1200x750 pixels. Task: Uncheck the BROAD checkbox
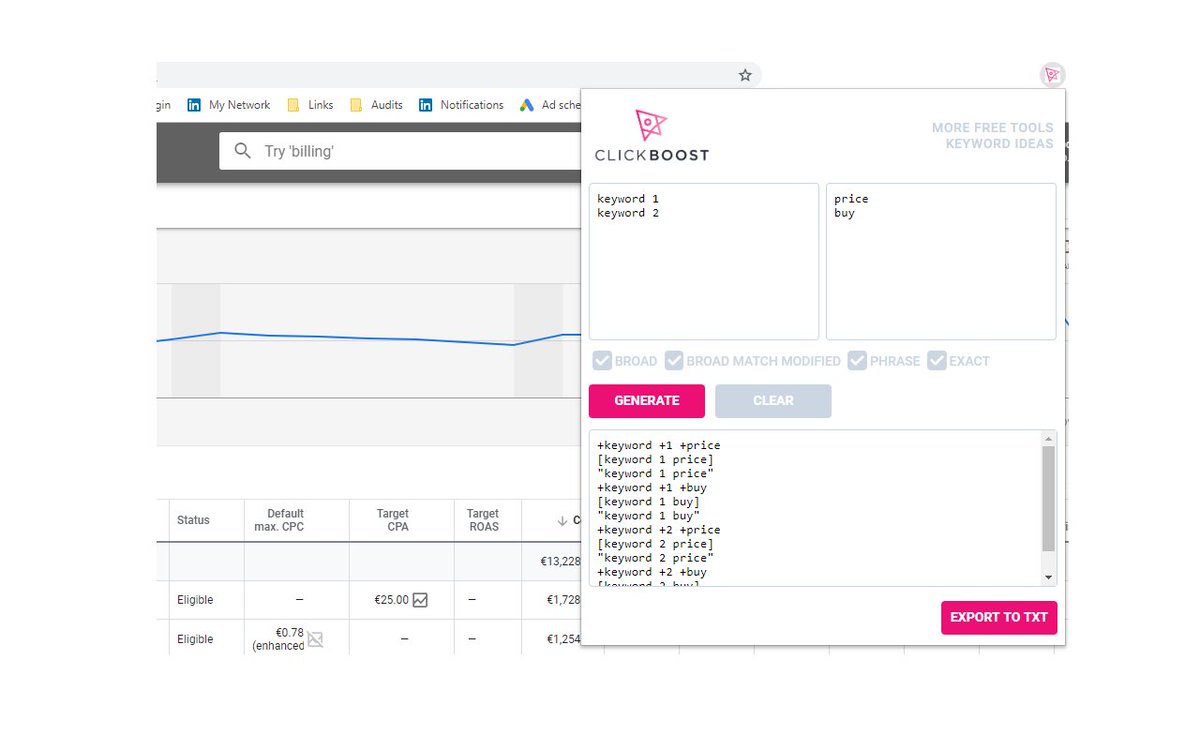(602, 361)
